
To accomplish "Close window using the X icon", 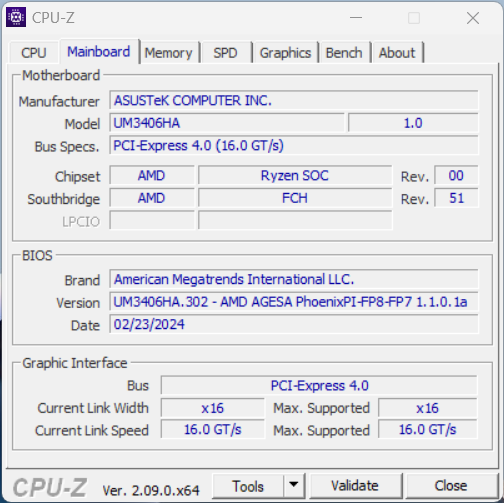I will (x=473, y=18).
